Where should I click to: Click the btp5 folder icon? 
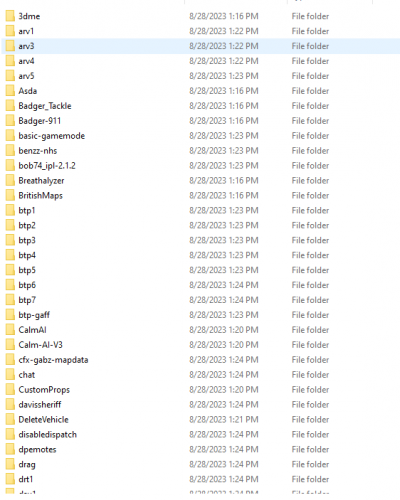(10, 270)
